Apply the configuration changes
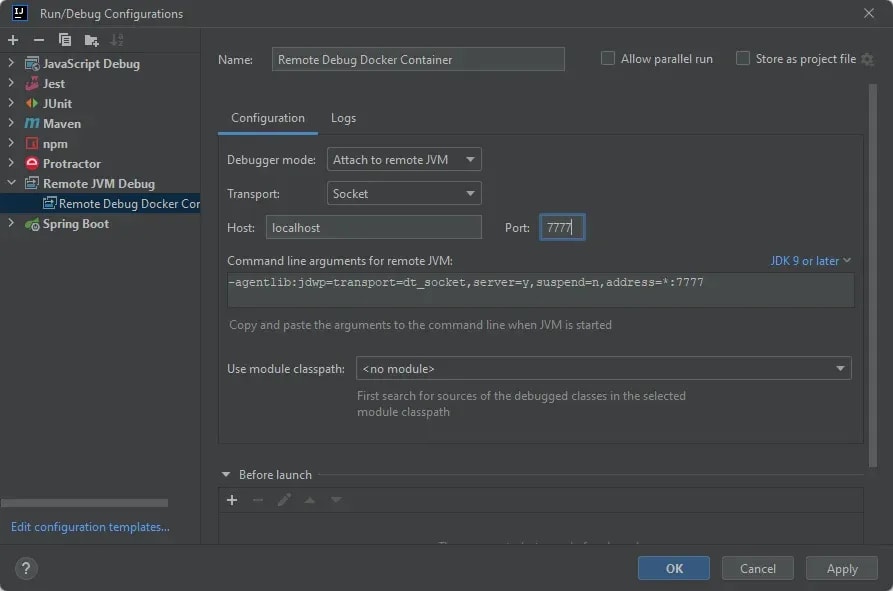 pyautogui.click(x=841, y=568)
